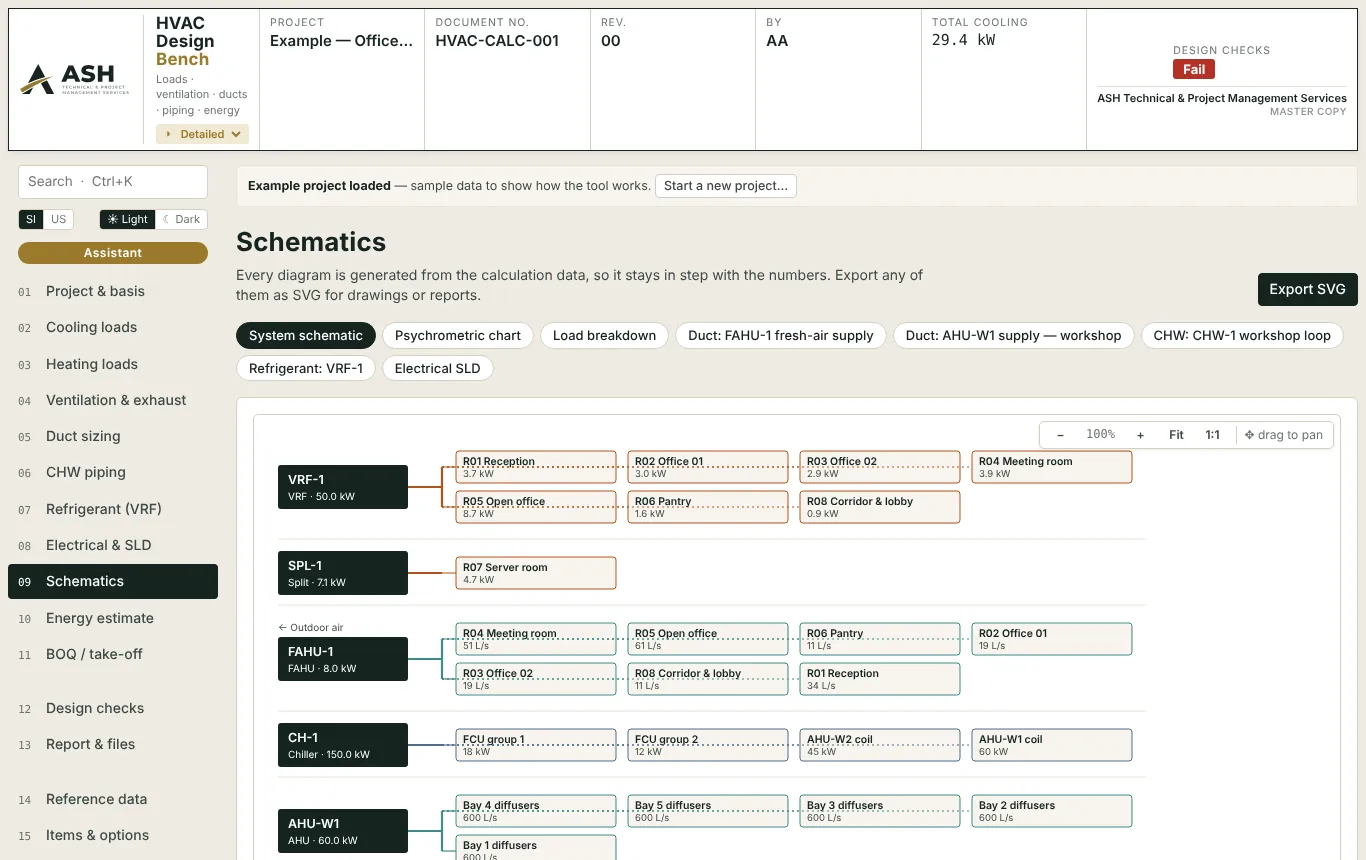The width and height of the screenshot is (1366, 860).
Task: Open the Refrigerant: VRF-1 tab
Action: click(x=306, y=368)
